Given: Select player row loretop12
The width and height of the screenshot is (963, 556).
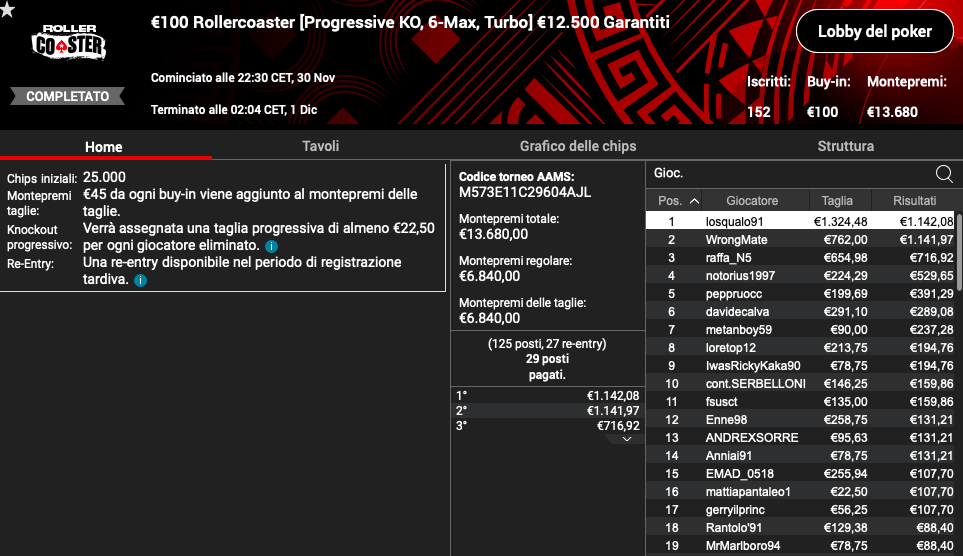Looking at the screenshot, I should pyautogui.click(x=800, y=348).
